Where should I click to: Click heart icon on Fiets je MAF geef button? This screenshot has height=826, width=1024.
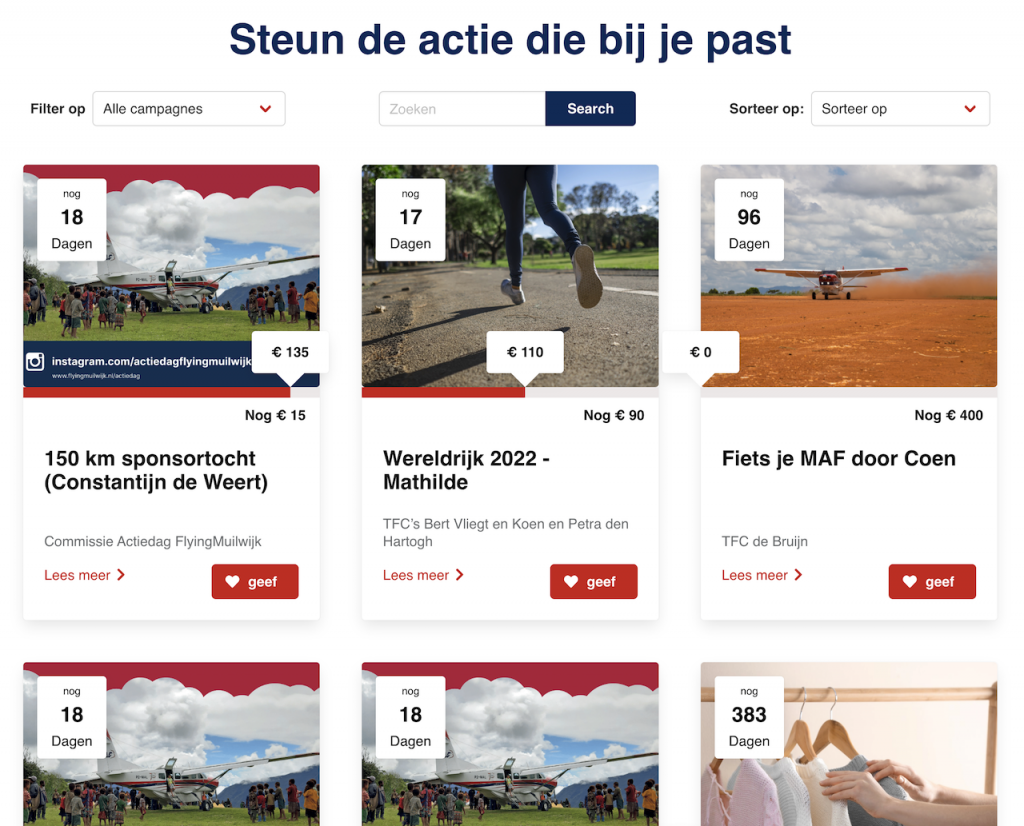pos(910,582)
